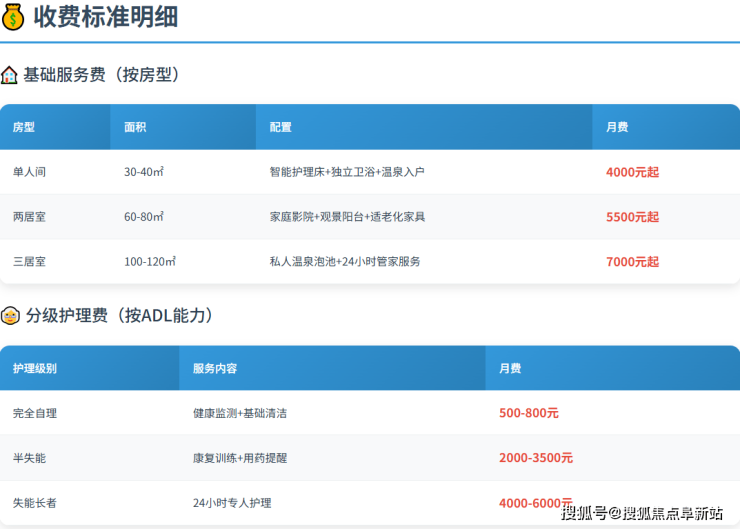Click the house icon beside 基础服务费
The image size is (740, 529).
point(10,75)
